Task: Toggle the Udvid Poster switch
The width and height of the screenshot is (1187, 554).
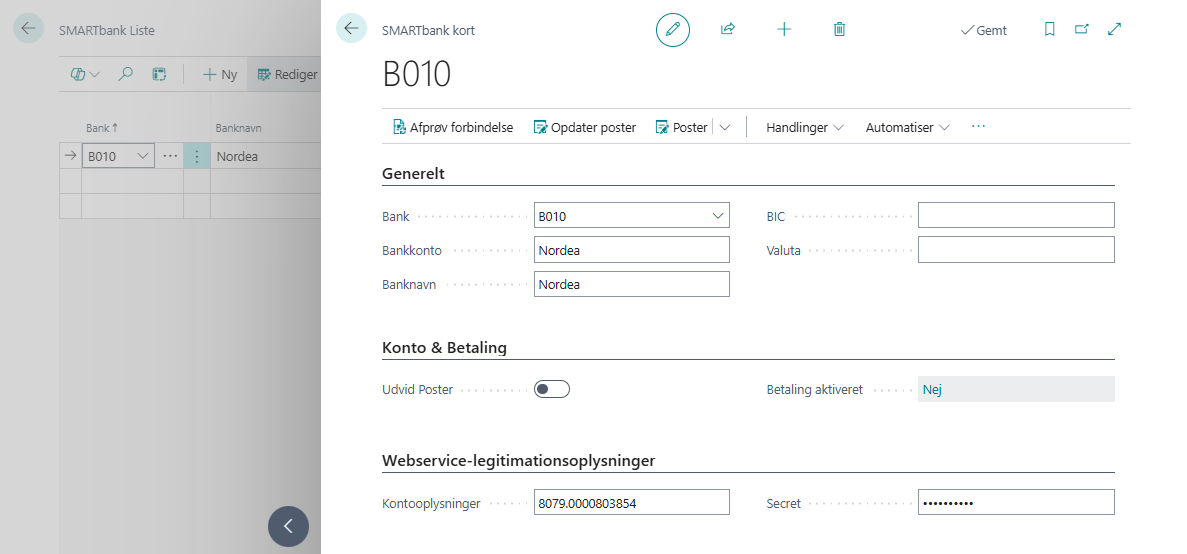Action: (552, 389)
